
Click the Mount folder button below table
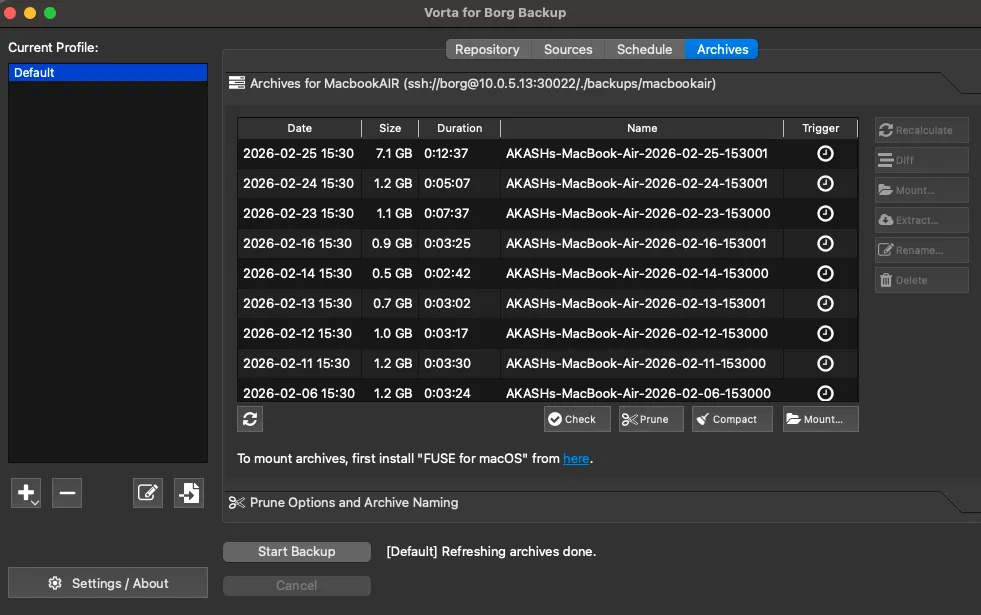click(820, 419)
